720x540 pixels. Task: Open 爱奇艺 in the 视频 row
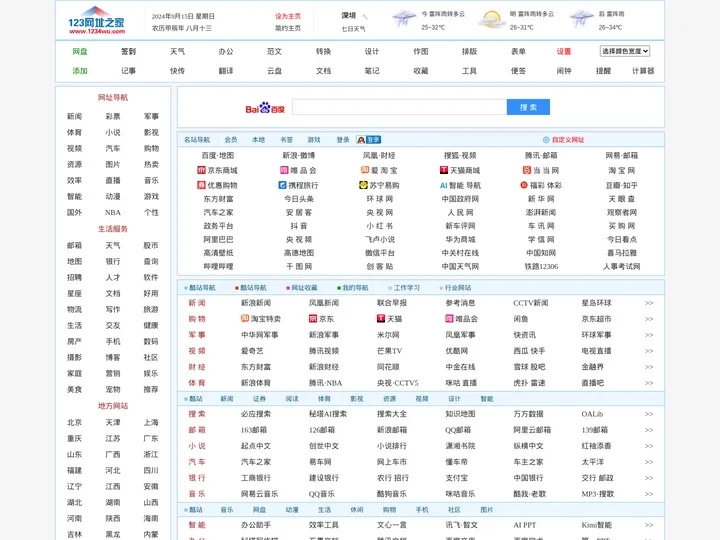pyautogui.click(x=252, y=351)
